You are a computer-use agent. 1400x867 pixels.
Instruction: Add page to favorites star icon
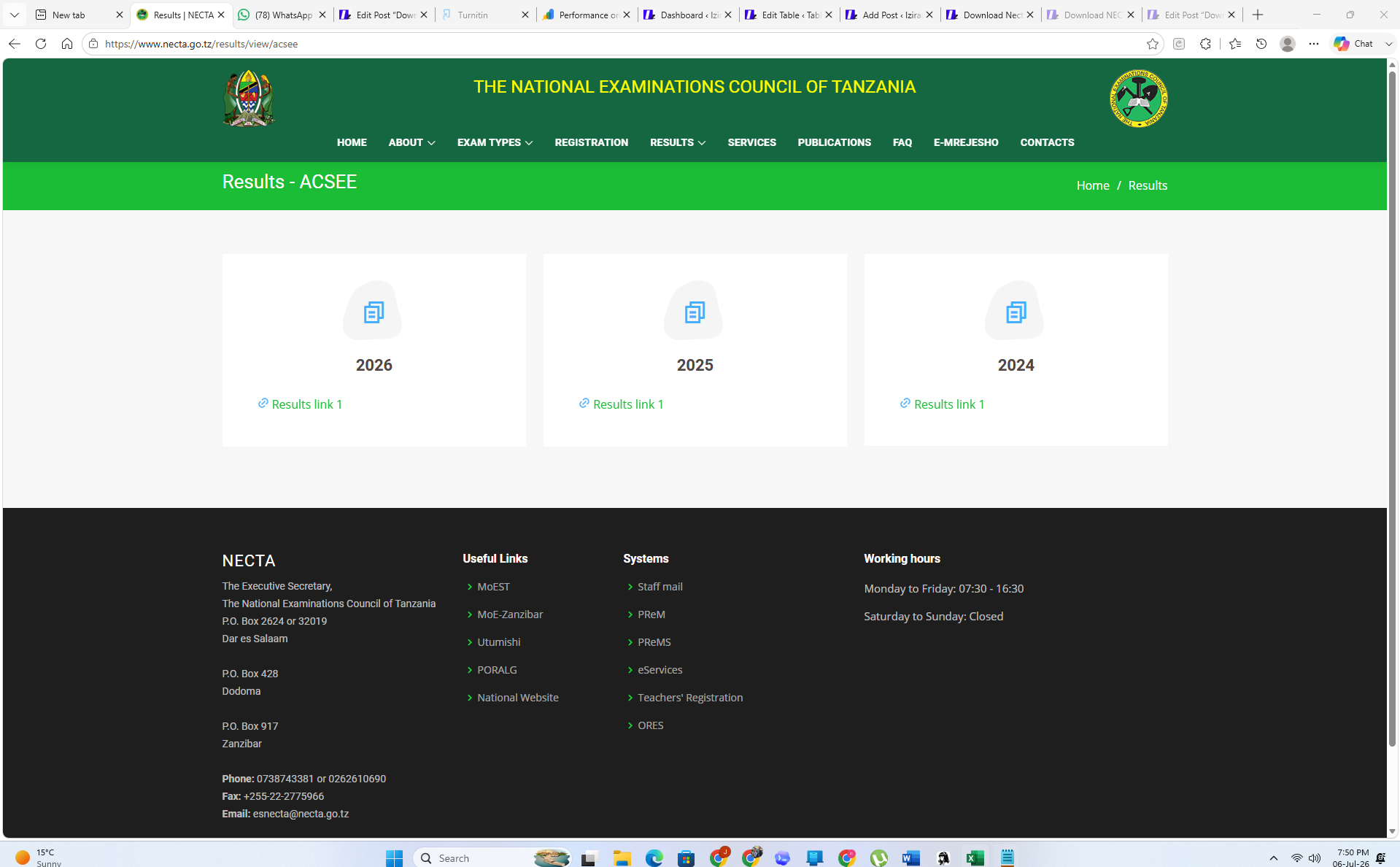pyautogui.click(x=1152, y=44)
